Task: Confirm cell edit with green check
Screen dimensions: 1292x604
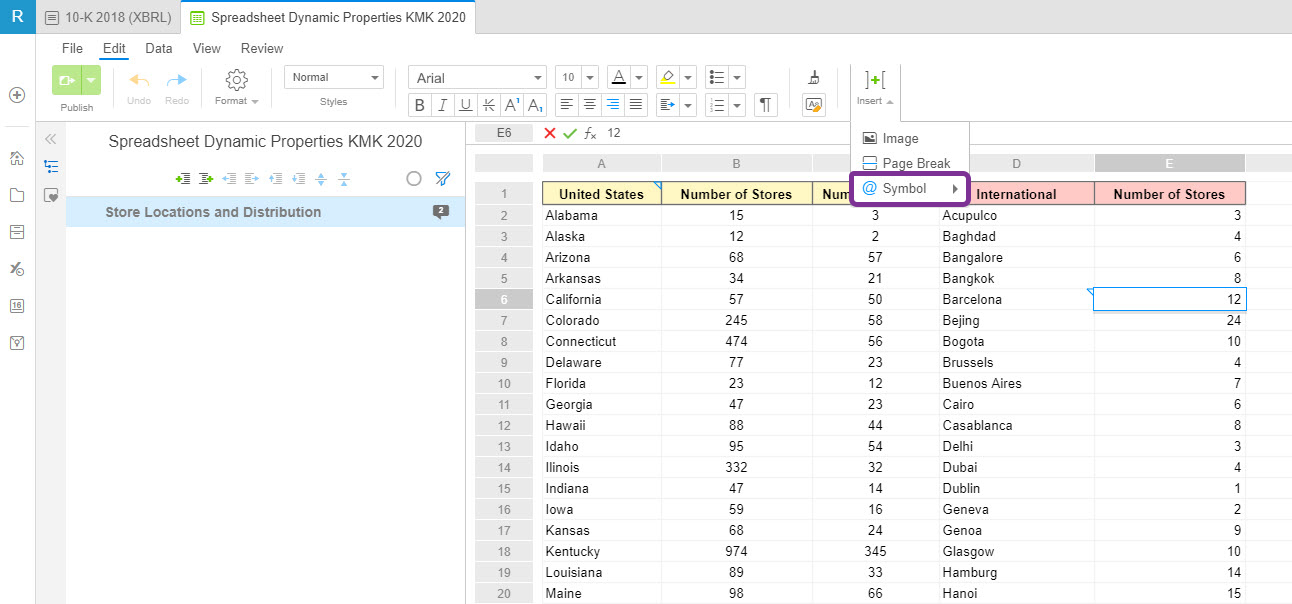Action: tap(570, 133)
